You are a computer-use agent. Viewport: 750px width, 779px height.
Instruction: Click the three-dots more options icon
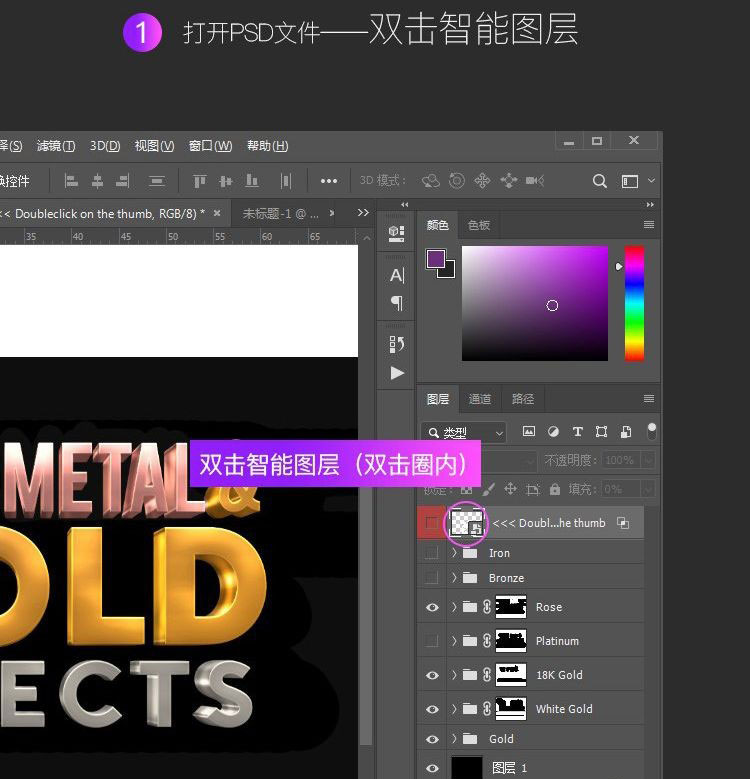[328, 181]
